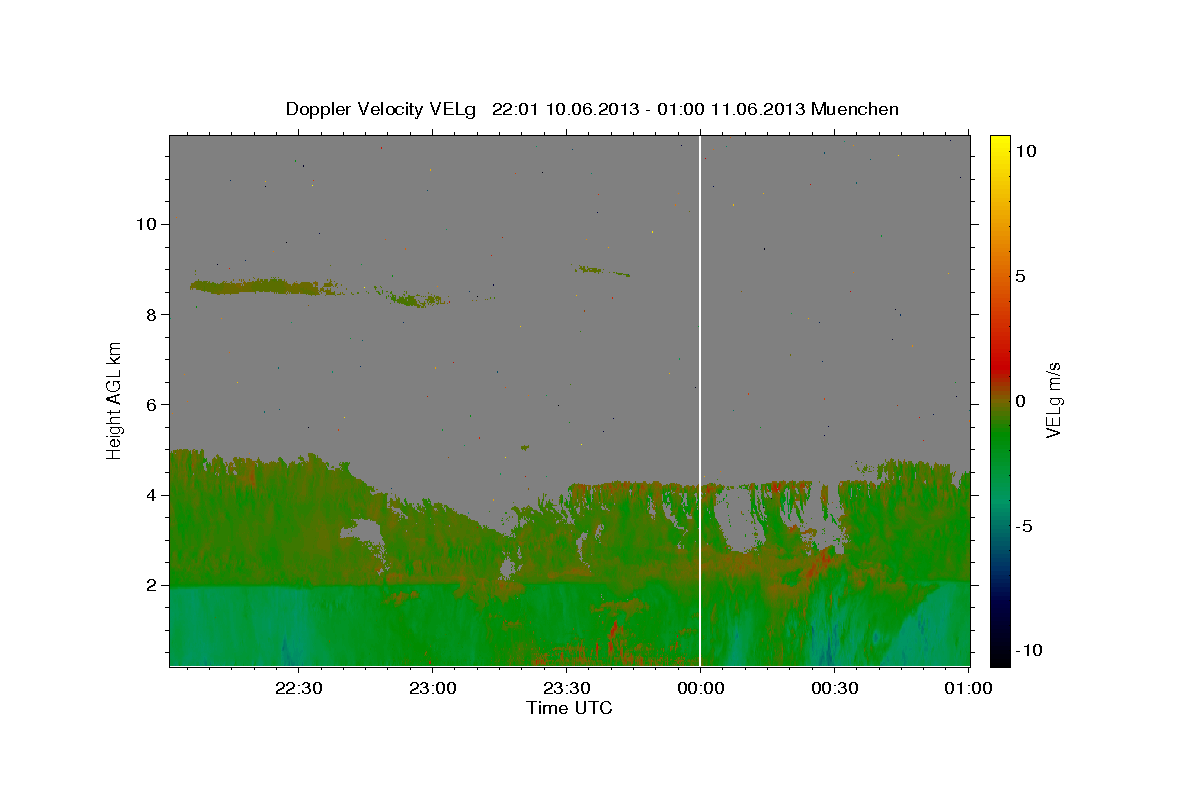
Task: Select the 23:00 time tick label
Action: click(x=433, y=688)
